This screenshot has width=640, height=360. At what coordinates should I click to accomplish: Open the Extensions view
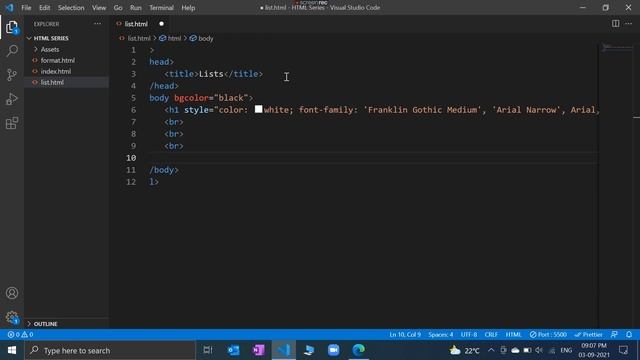pyautogui.click(x=12, y=123)
